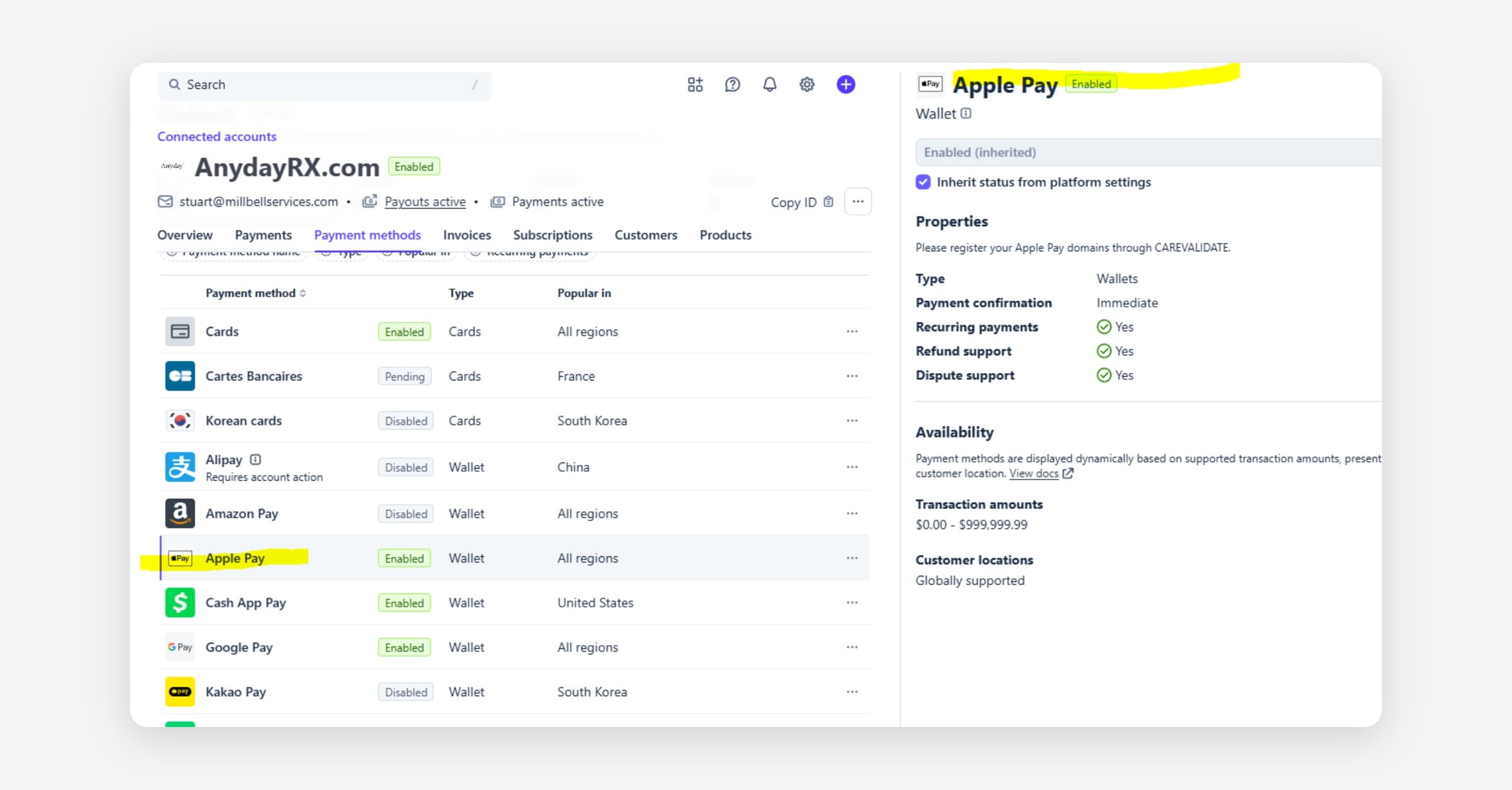This screenshot has height=790, width=1512.
Task: Click the purple plus create button
Action: (845, 84)
